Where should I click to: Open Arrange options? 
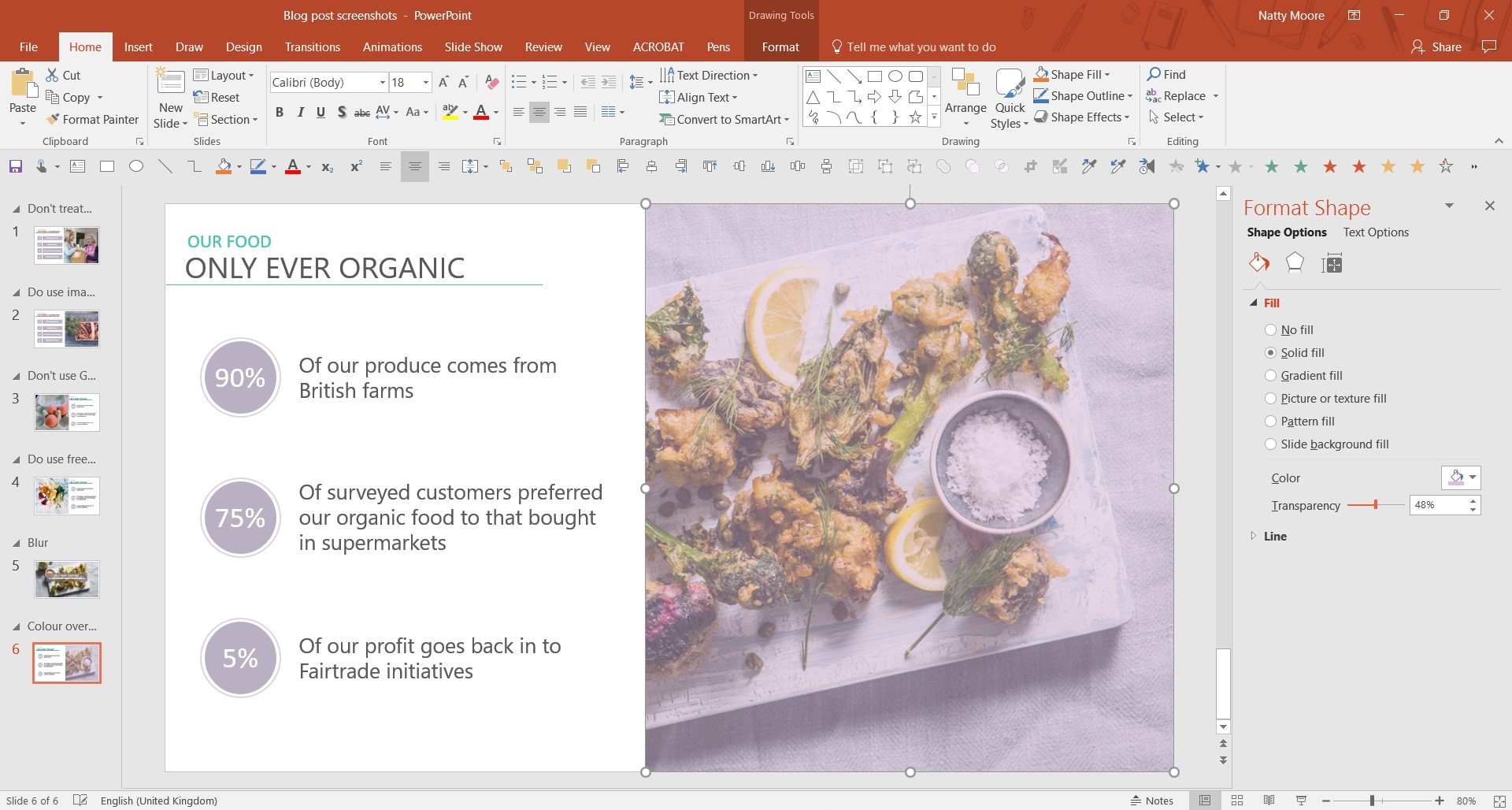[965, 98]
